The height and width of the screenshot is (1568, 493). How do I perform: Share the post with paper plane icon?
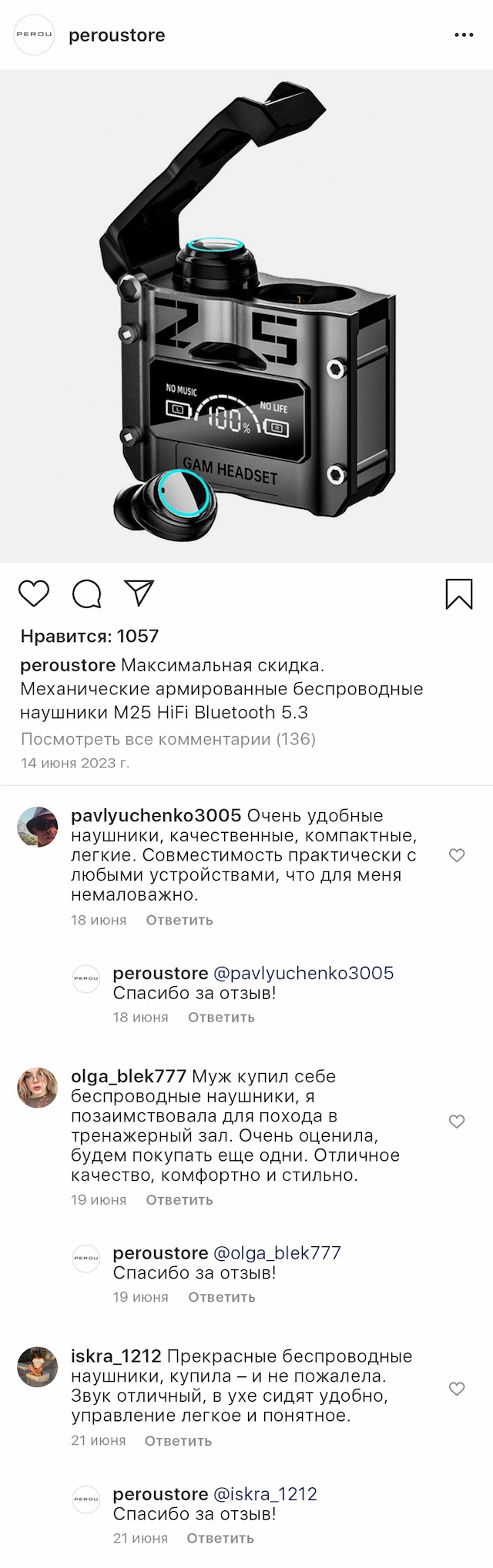[139, 593]
